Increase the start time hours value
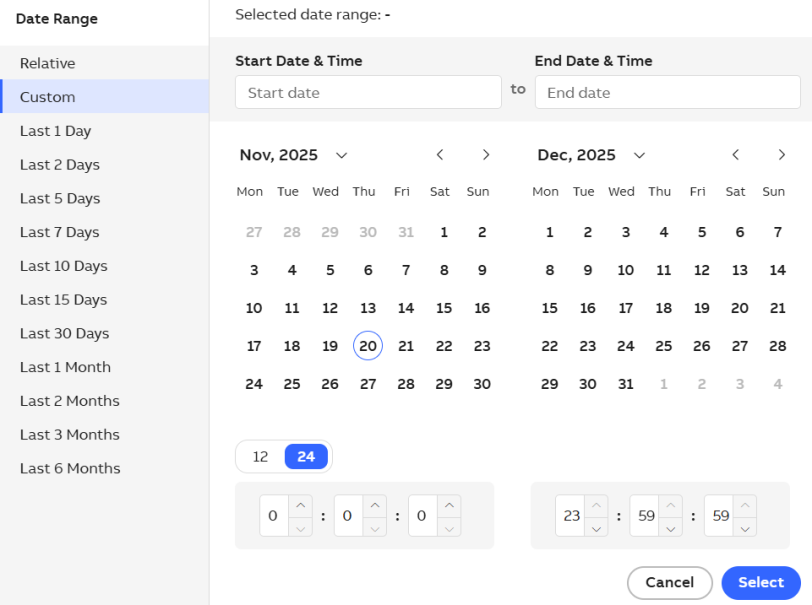812x605 pixels. (x=300, y=506)
